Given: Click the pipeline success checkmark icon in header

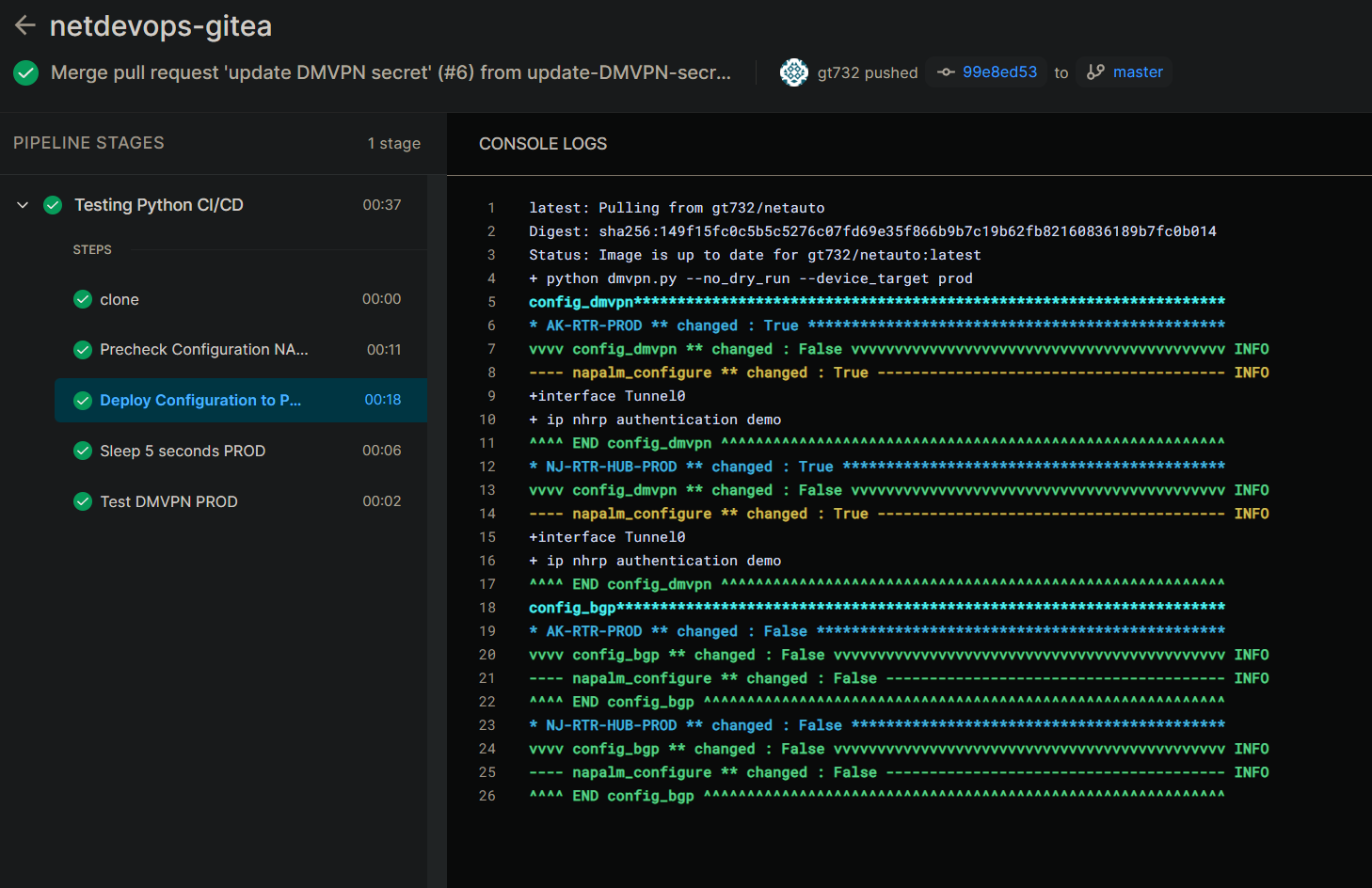Looking at the screenshot, I should click(x=26, y=72).
